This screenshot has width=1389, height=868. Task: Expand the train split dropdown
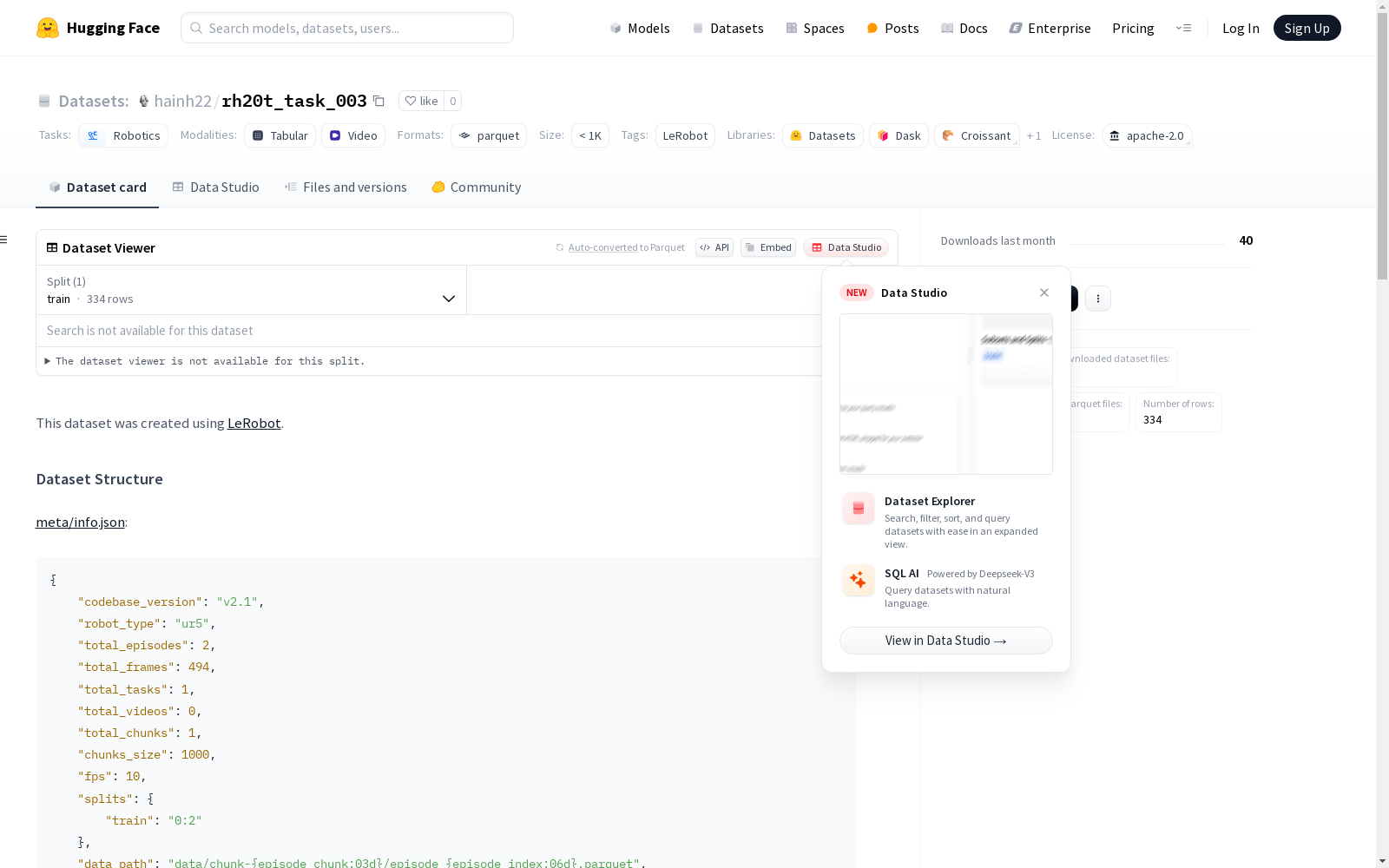pos(252,290)
